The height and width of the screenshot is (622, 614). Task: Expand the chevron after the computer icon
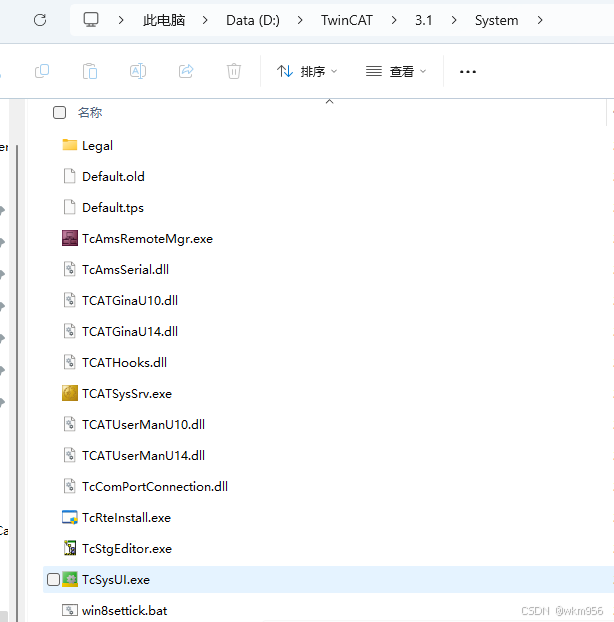[x=121, y=20]
